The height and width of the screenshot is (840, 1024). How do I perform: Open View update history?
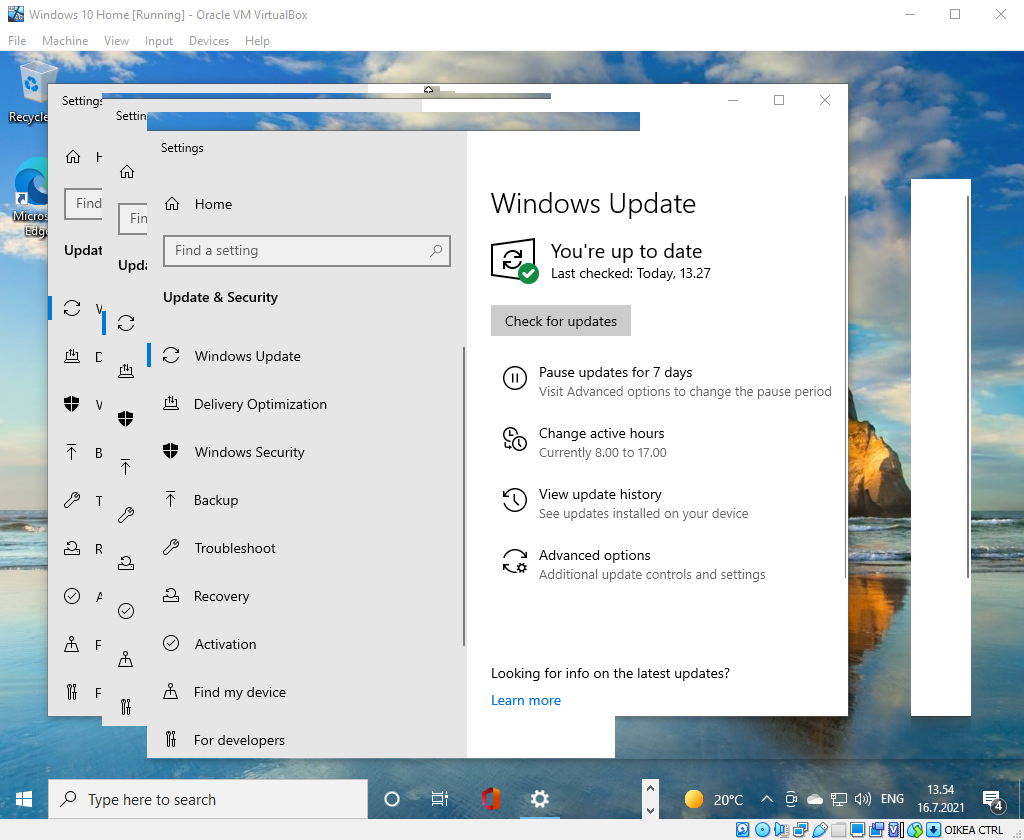[x=625, y=504]
